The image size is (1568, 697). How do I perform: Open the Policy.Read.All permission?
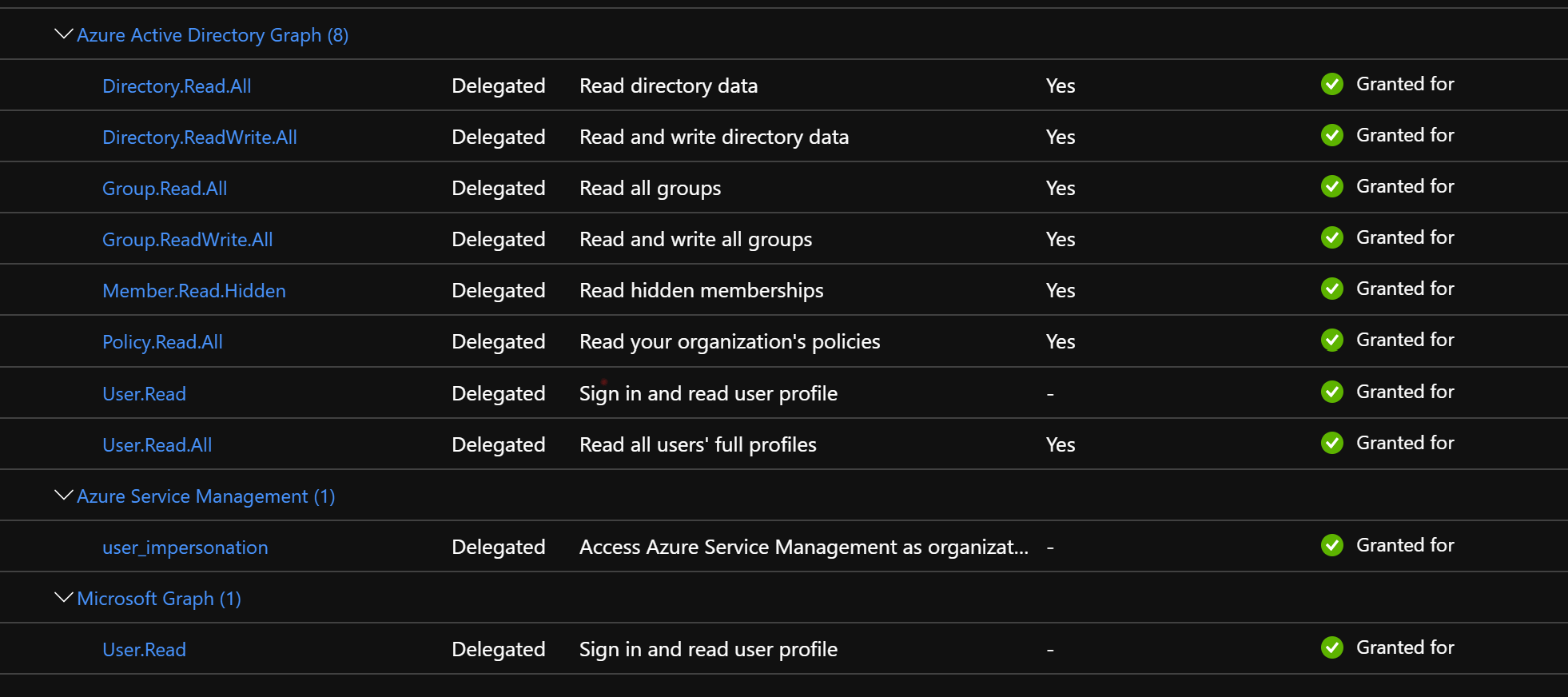coord(162,341)
